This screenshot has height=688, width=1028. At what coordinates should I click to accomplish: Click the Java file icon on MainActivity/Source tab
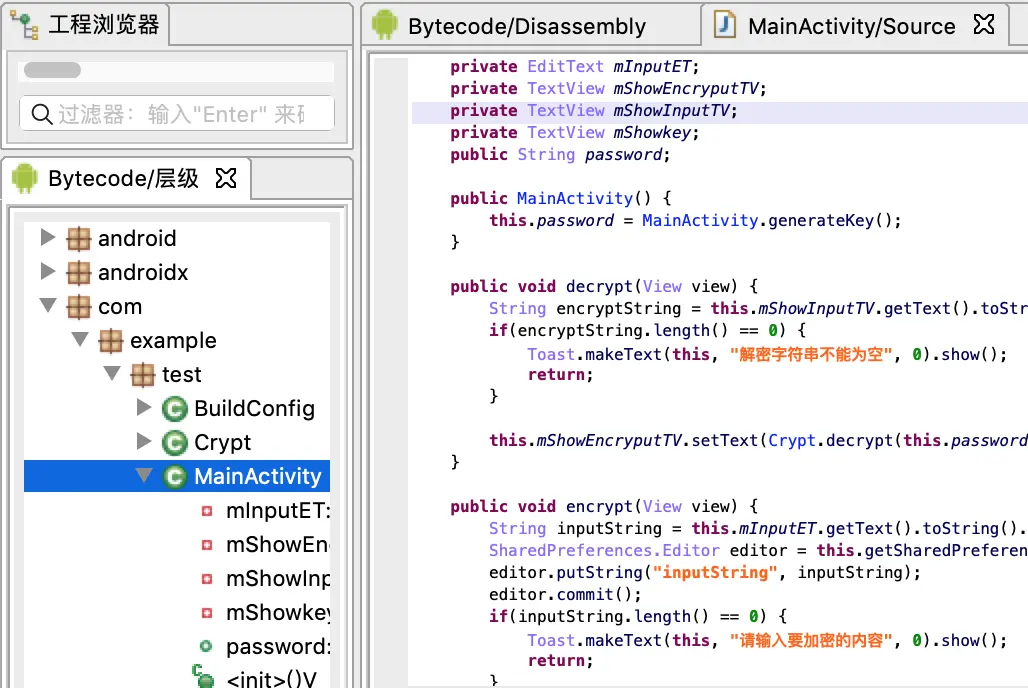coord(724,25)
